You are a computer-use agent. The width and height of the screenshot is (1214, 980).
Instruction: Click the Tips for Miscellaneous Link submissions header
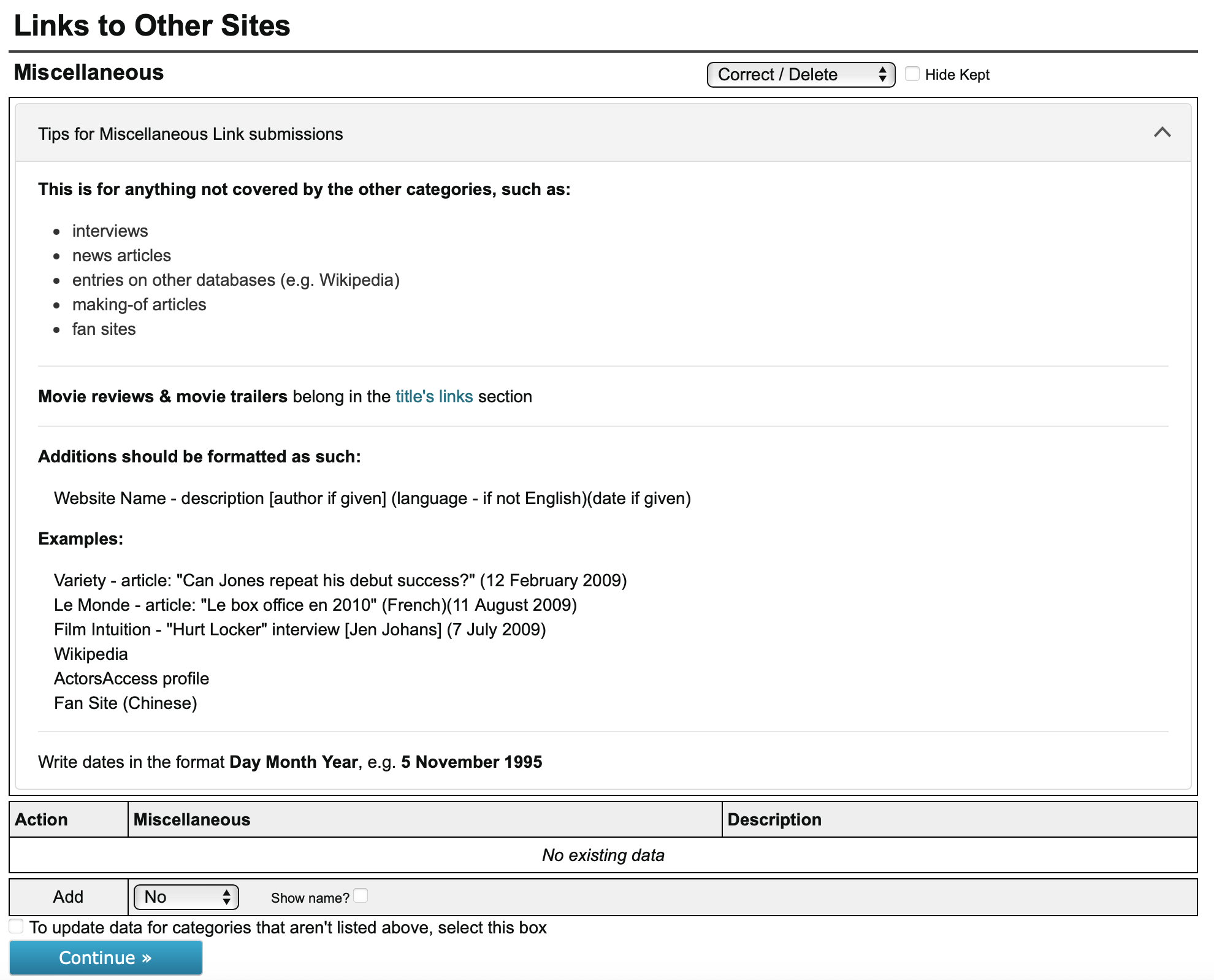190,134
